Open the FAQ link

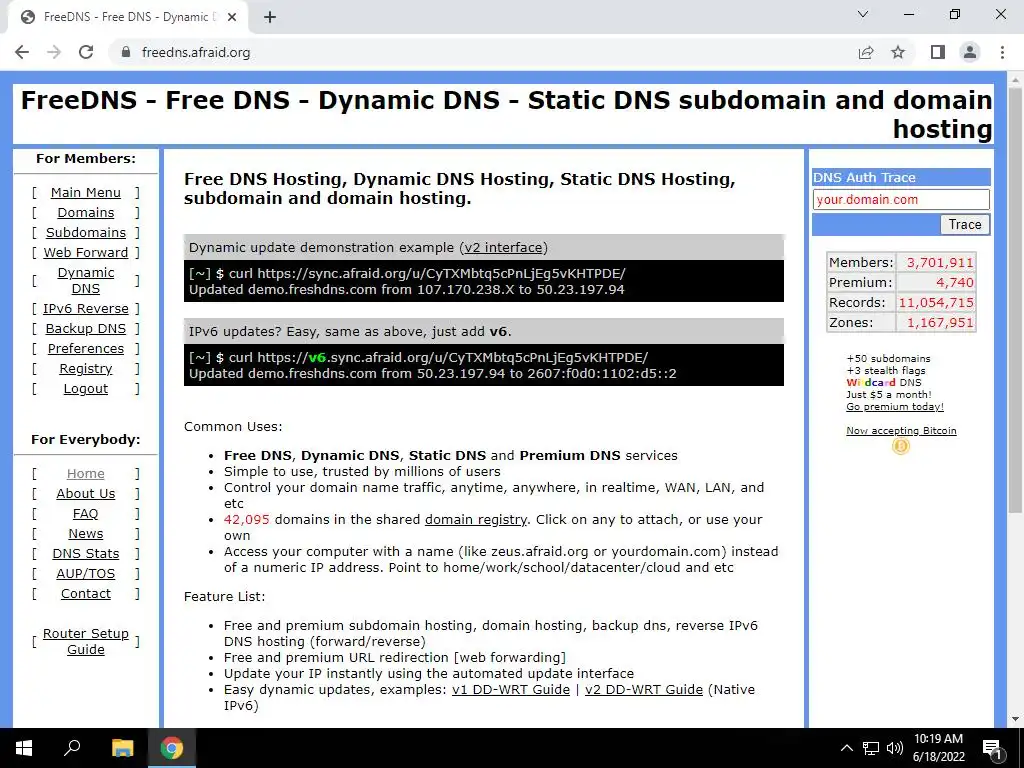86,513
